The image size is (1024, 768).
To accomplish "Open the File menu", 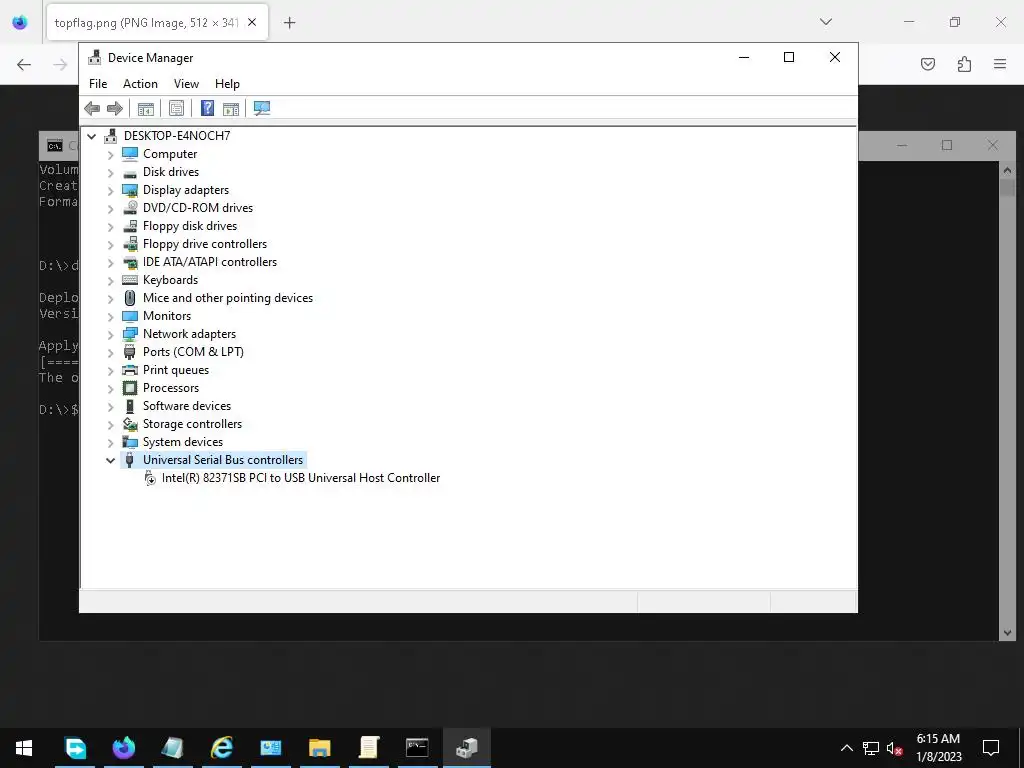I will tap(98, 84).
